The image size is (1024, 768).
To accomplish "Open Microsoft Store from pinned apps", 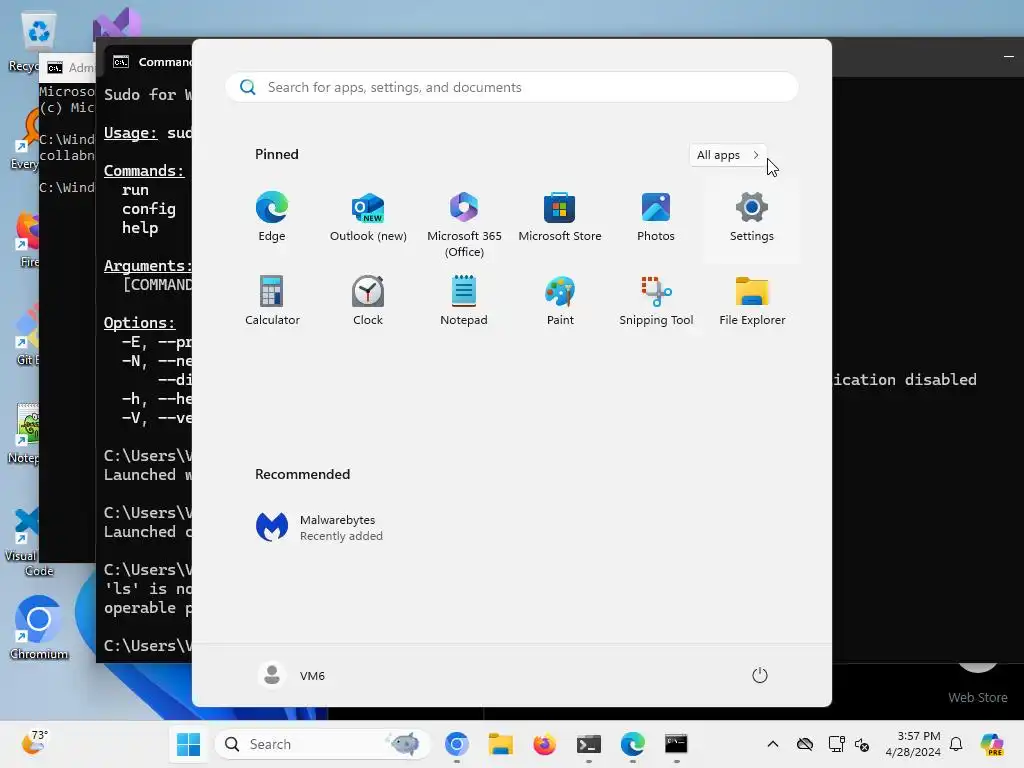I will click(560, 218).
